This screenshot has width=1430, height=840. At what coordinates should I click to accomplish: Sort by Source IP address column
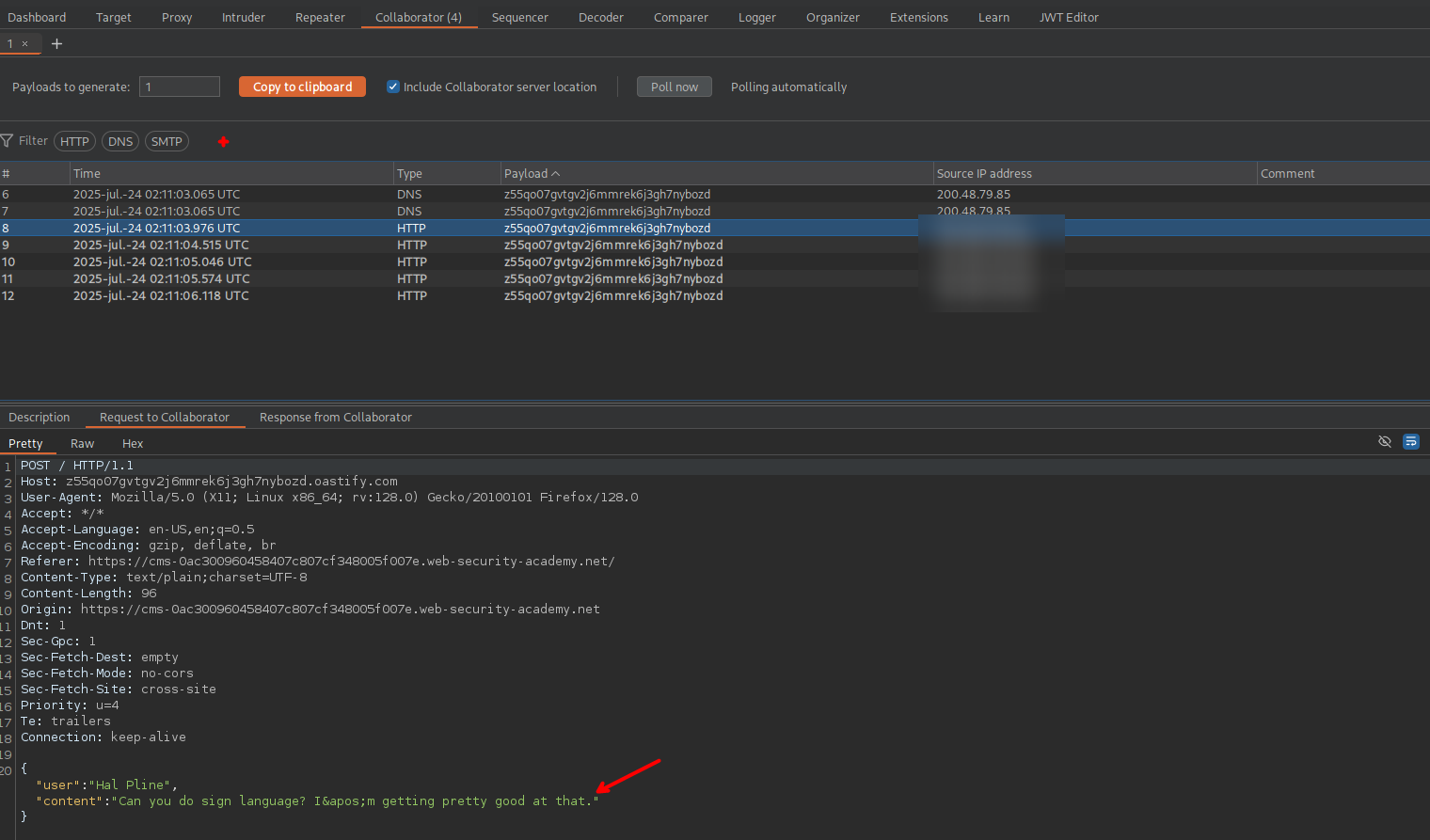[x=984, y=174]
